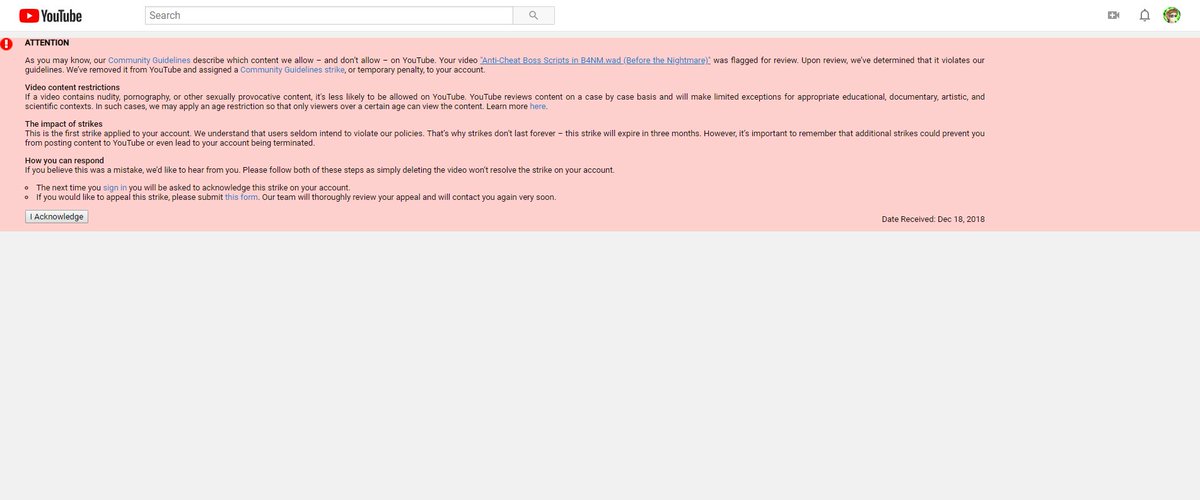Open the YouTube home logo
1200x500 pixels.
pos(50,15)
